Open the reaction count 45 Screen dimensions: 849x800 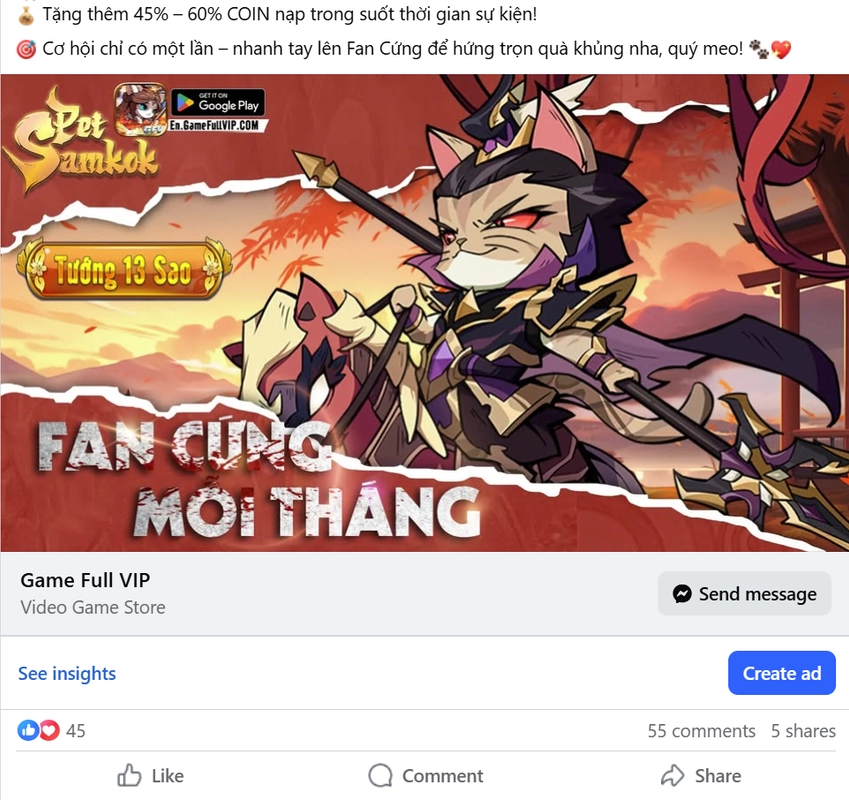76,731
